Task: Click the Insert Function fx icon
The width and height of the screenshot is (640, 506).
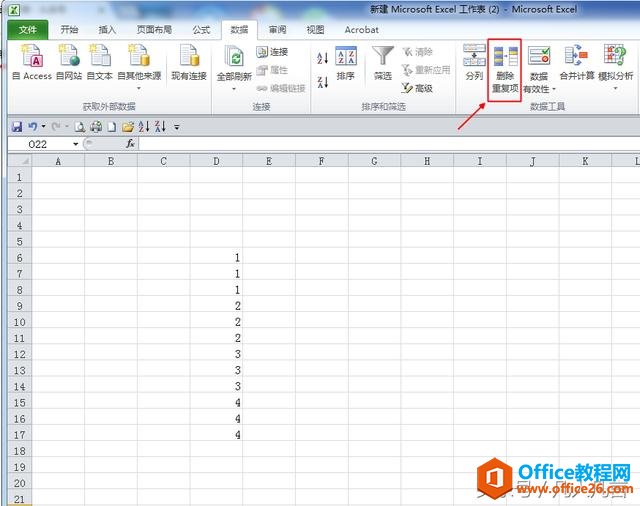Action: pyautogui.click(x=130, y=144)
